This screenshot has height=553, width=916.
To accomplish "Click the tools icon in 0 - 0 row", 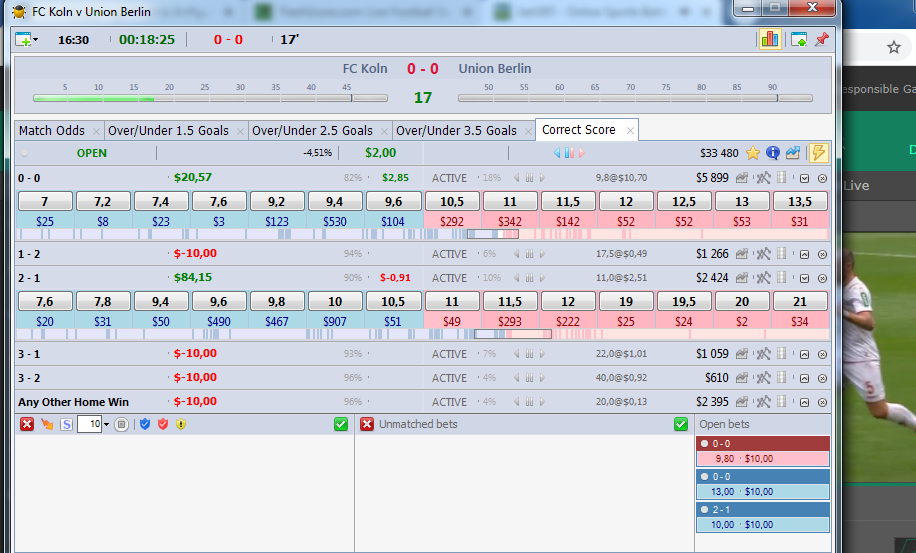I will [763, 178].
